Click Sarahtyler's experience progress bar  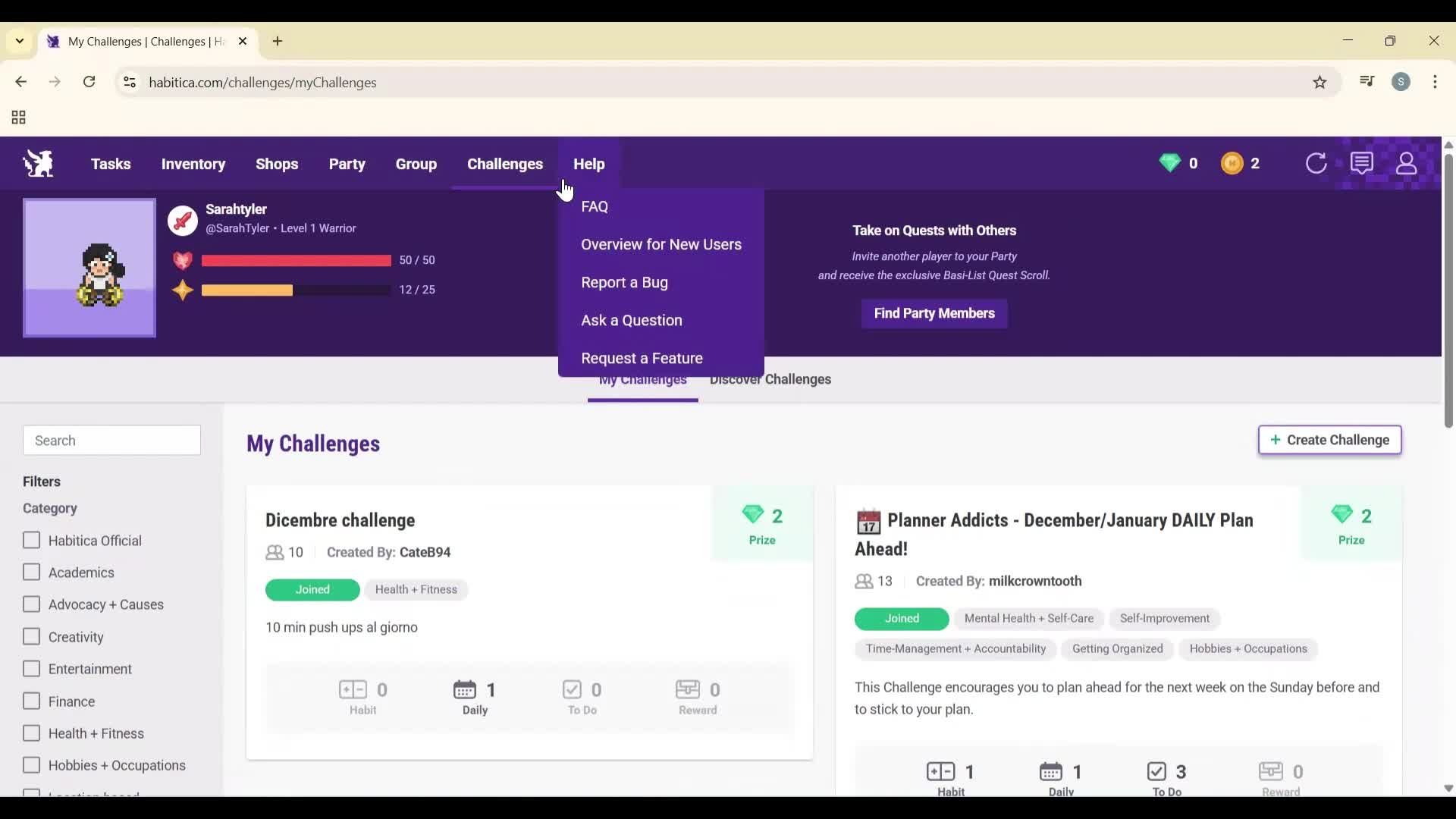pyautogui.click(x=294, y=290)
